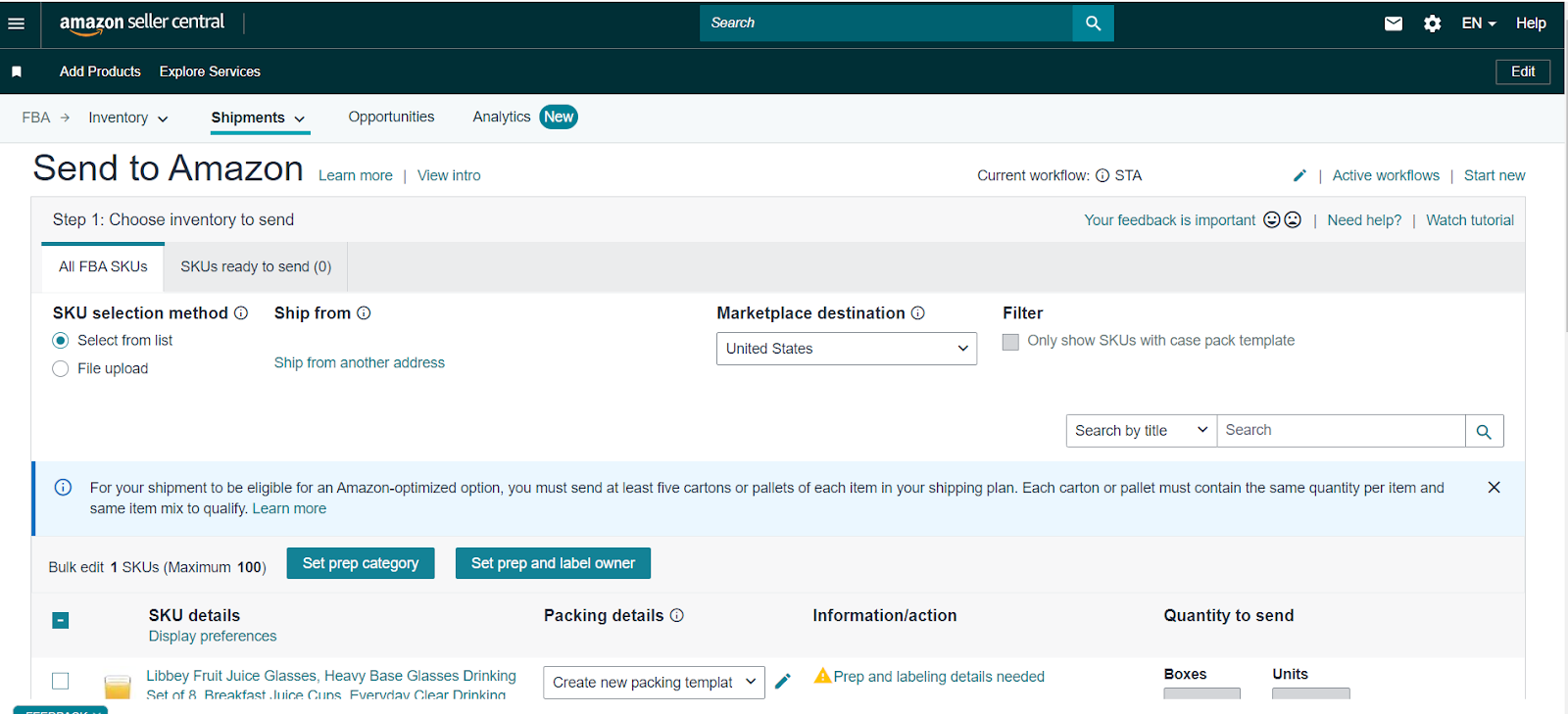Click 'Set prep category' button
Viewport: 1568px width, 714px height.
361,563
